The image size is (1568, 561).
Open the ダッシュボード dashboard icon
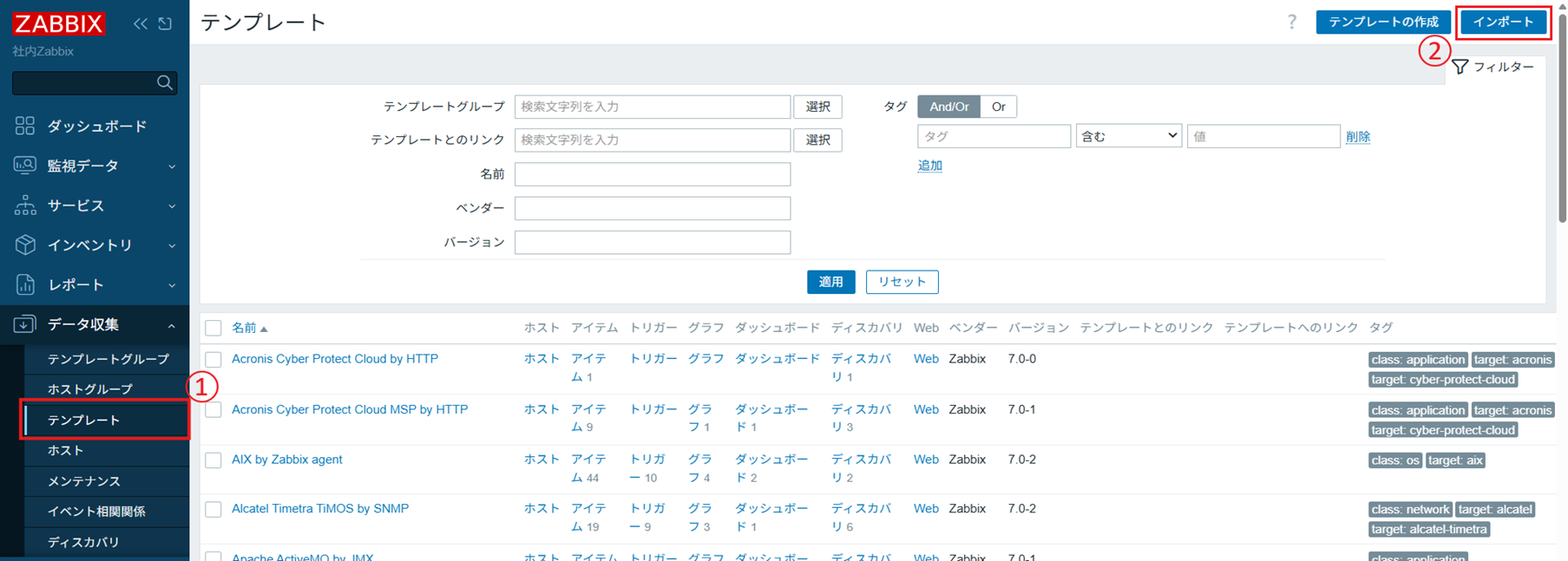click(25, 126)
